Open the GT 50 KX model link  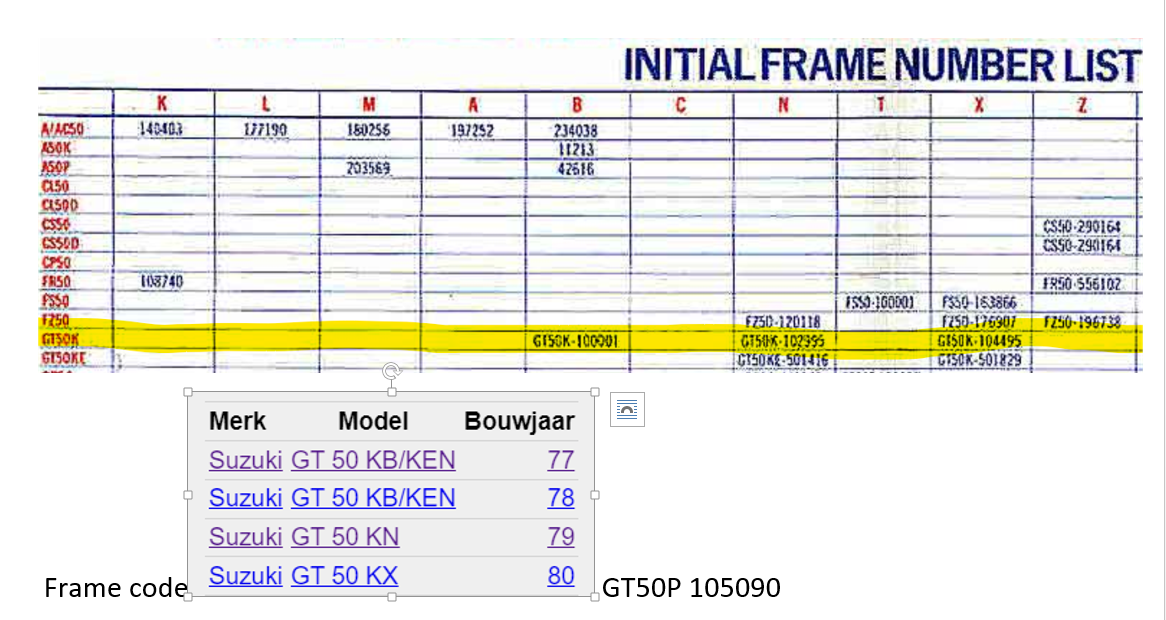(x=344, y=575)
